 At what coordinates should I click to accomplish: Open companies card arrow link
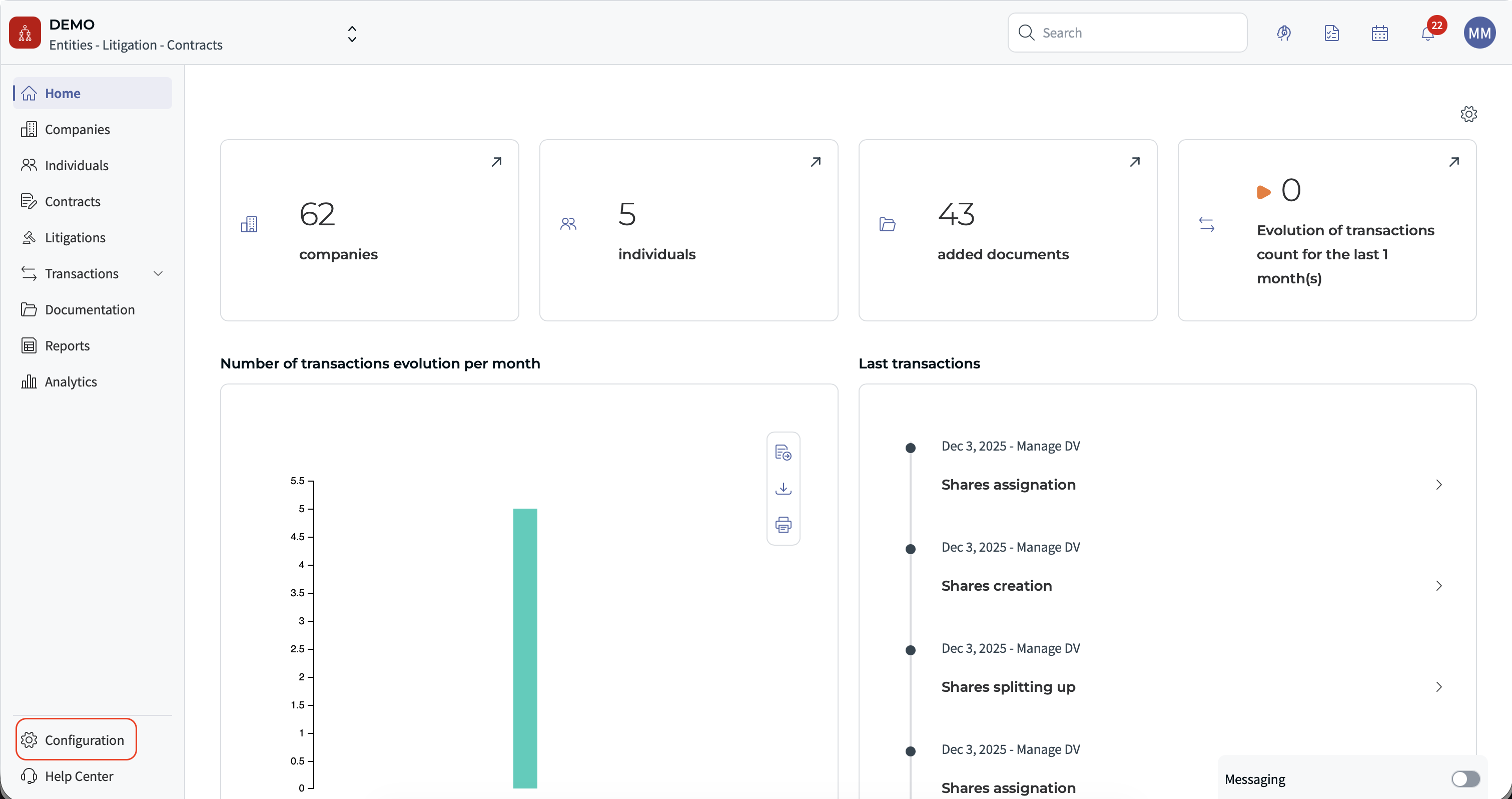496,162
